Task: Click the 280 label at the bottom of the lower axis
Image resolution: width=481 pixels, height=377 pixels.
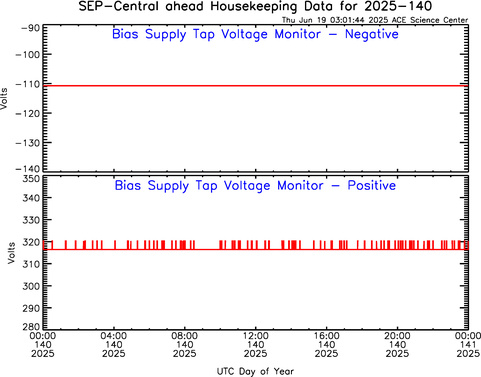Action: pos(31,326)
